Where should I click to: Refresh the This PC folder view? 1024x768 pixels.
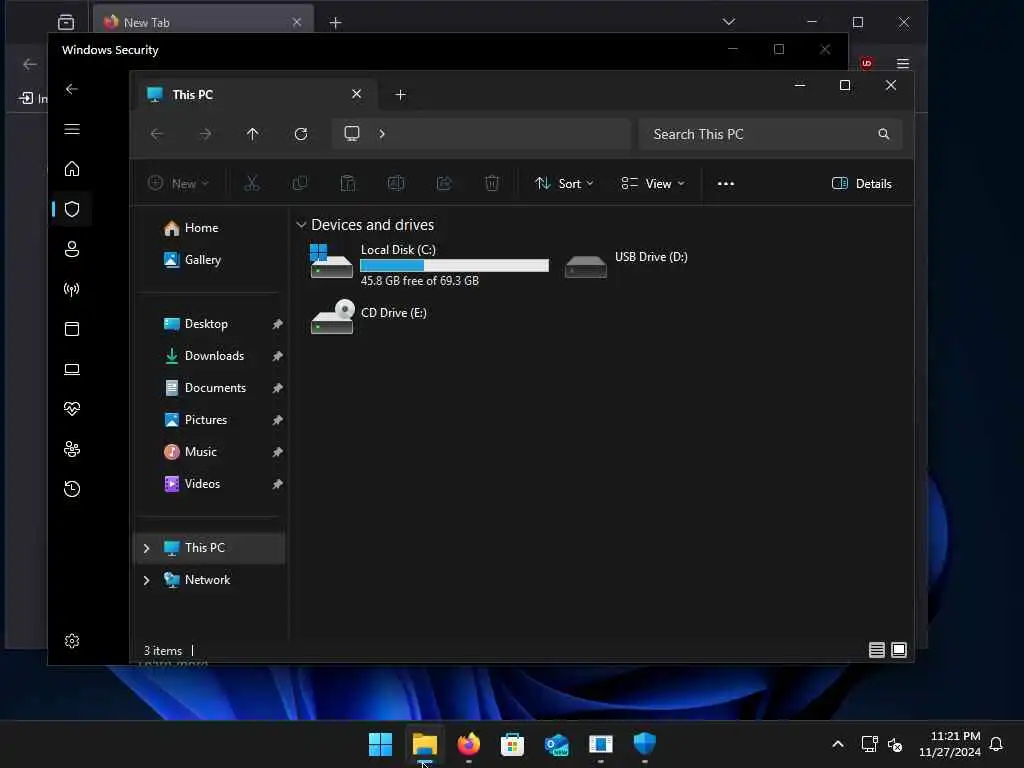coord(300,134)
